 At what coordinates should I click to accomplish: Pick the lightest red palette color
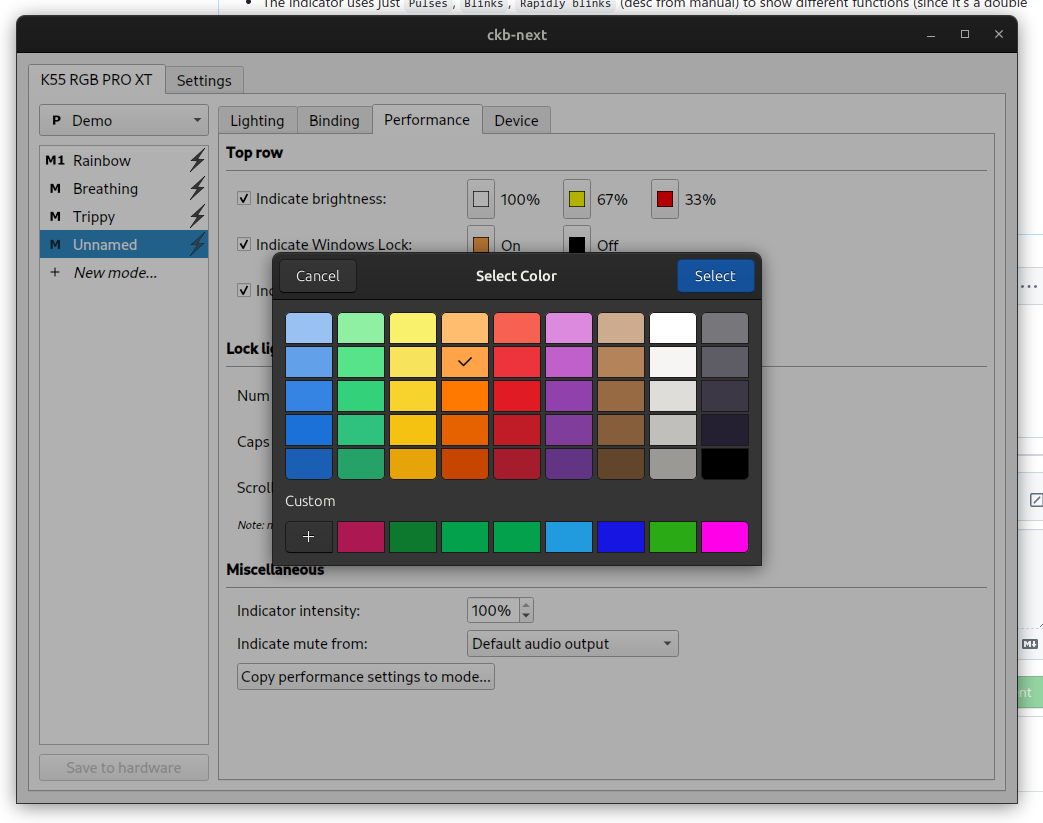517,328
